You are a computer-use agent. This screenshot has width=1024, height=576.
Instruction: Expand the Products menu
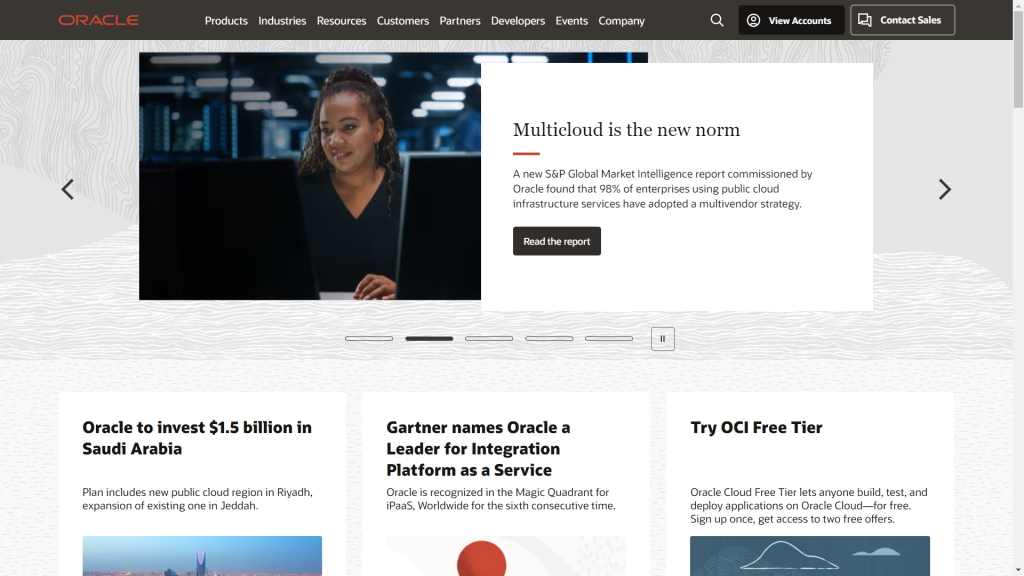[226, 21]
